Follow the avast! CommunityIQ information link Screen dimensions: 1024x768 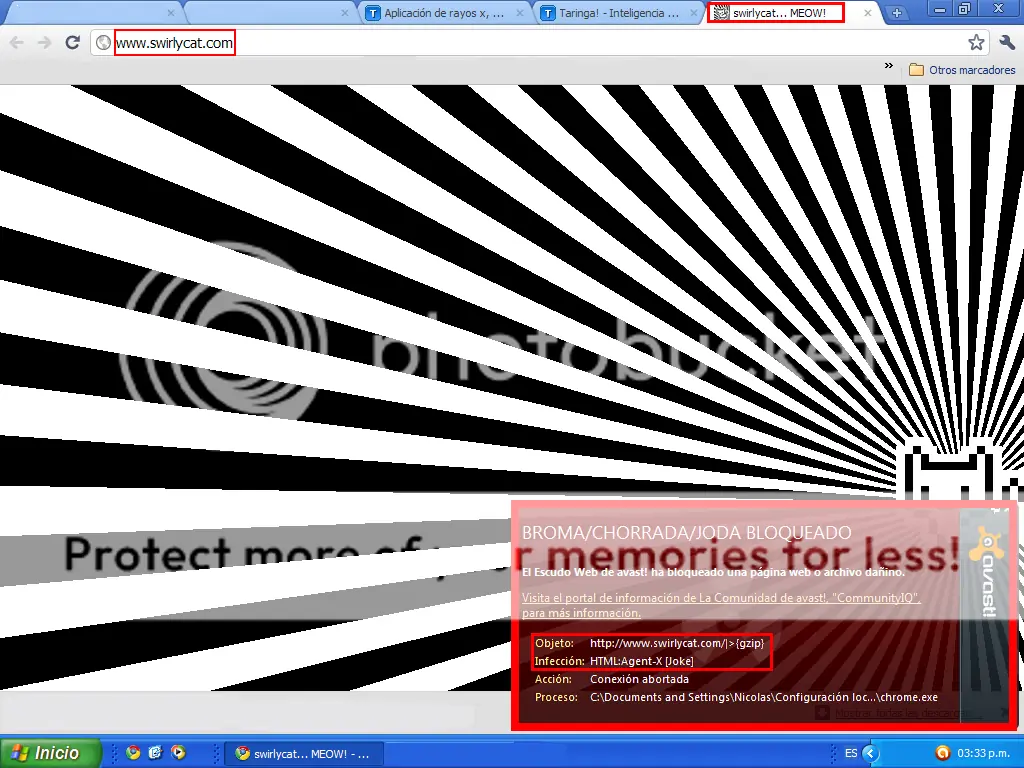click(x=721, y=605)
